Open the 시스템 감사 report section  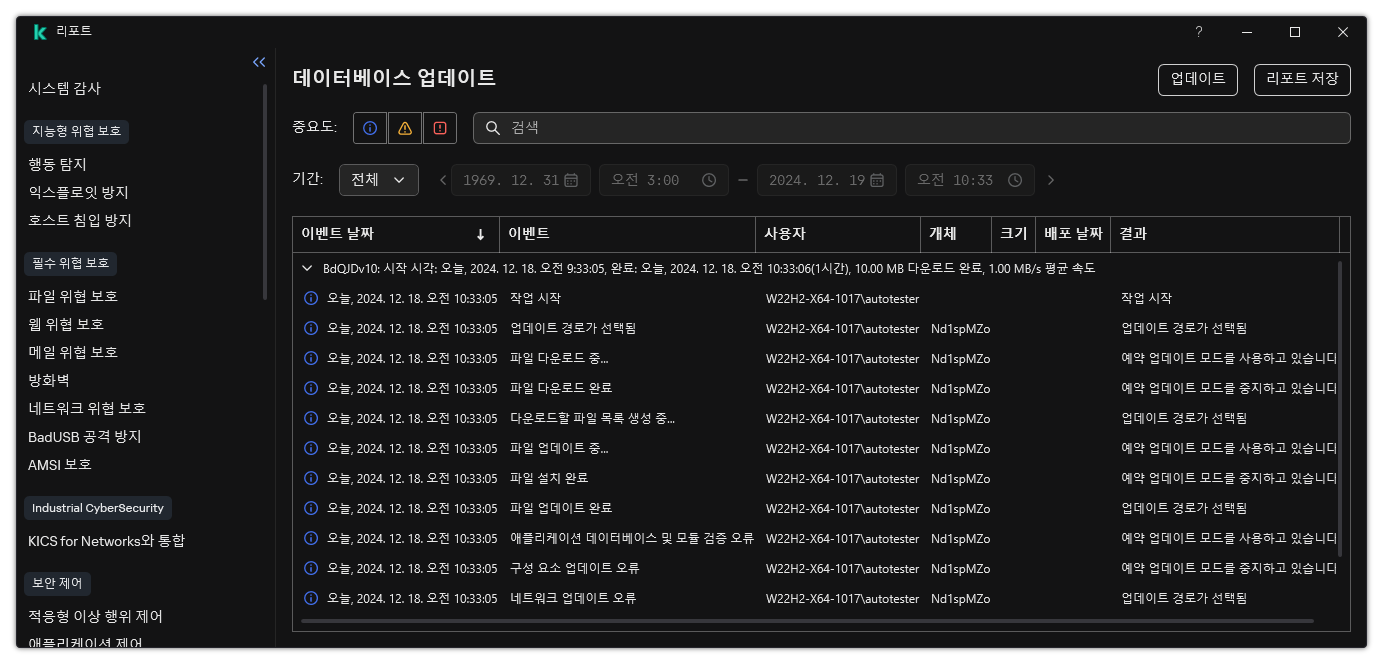(63, 88)
